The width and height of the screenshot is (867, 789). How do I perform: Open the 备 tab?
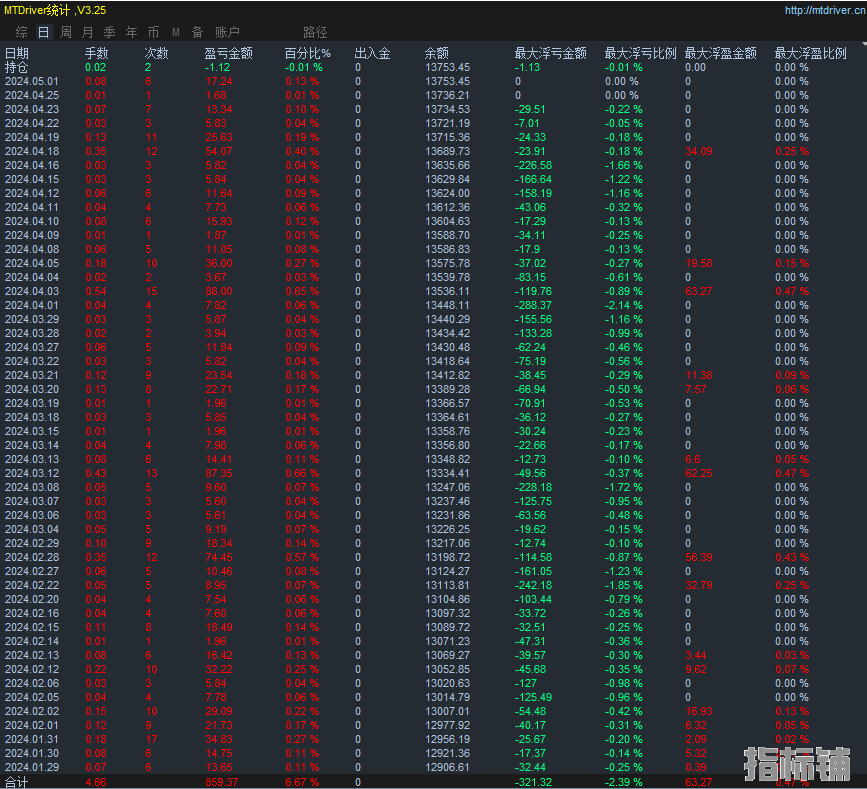pos(197,32)
